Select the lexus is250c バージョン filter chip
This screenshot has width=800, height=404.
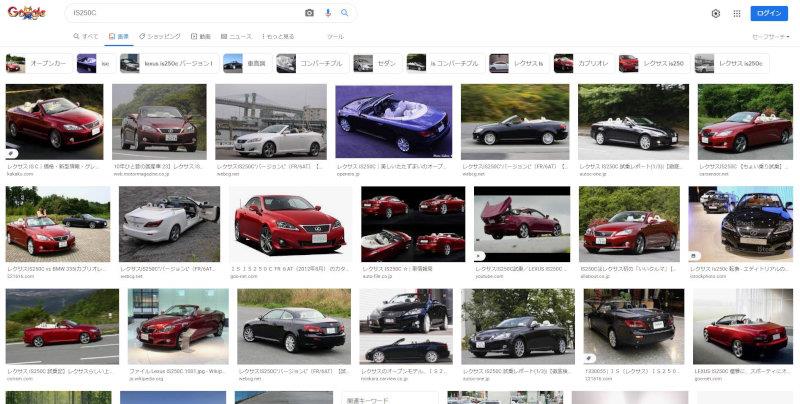point(169,64)
